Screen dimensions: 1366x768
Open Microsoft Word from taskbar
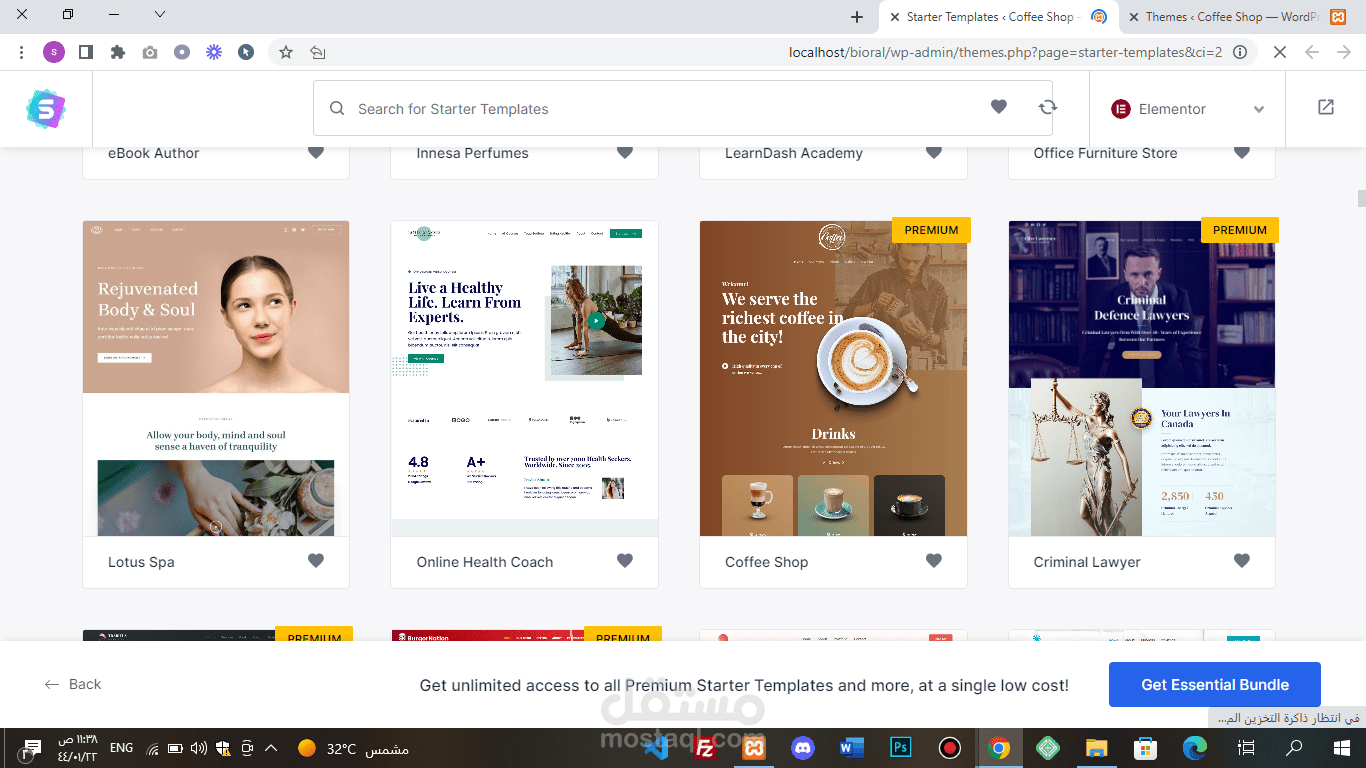pos(852,748)
